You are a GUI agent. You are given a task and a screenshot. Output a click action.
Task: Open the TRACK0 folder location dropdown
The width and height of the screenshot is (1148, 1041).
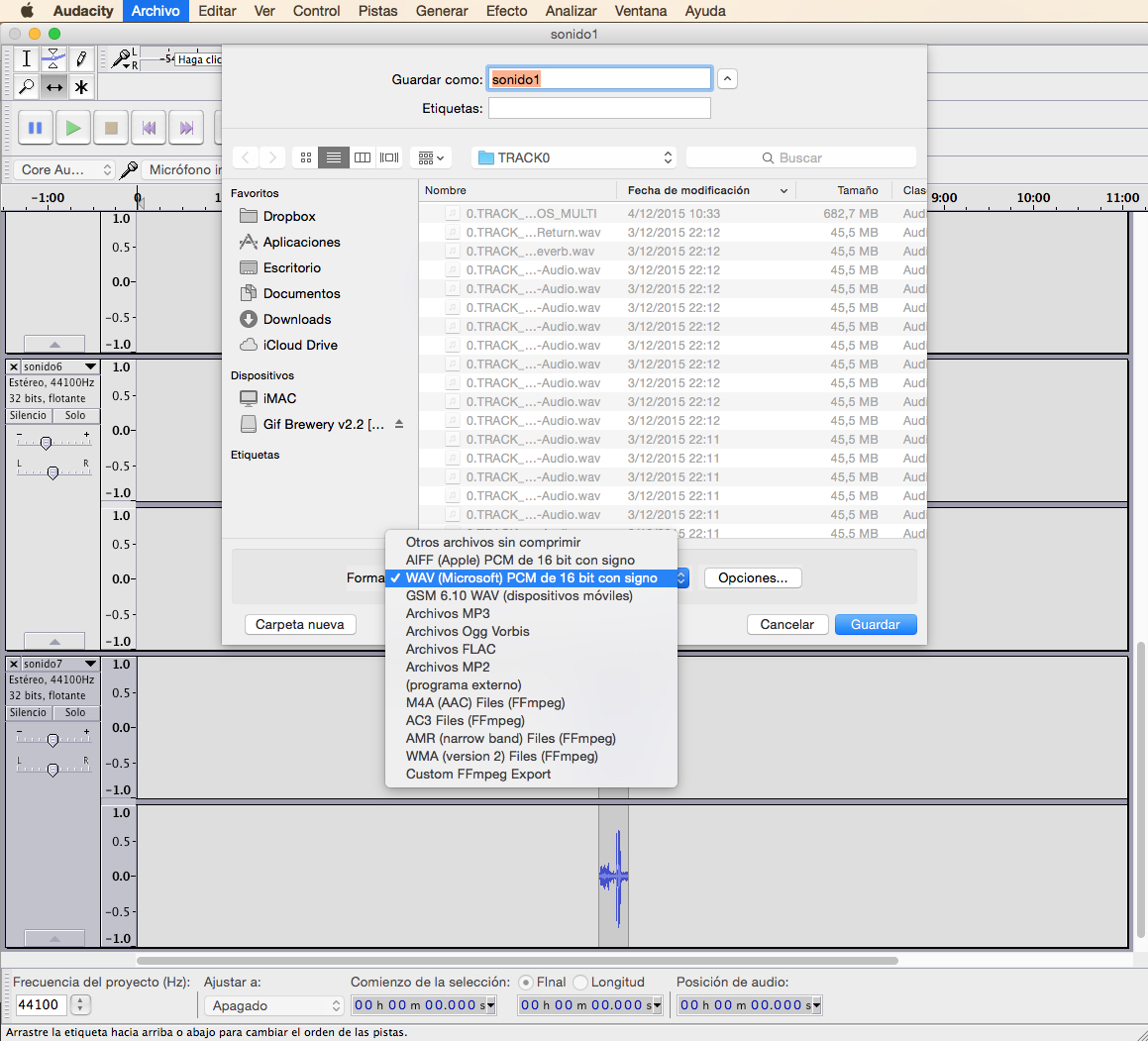point(574,157)
